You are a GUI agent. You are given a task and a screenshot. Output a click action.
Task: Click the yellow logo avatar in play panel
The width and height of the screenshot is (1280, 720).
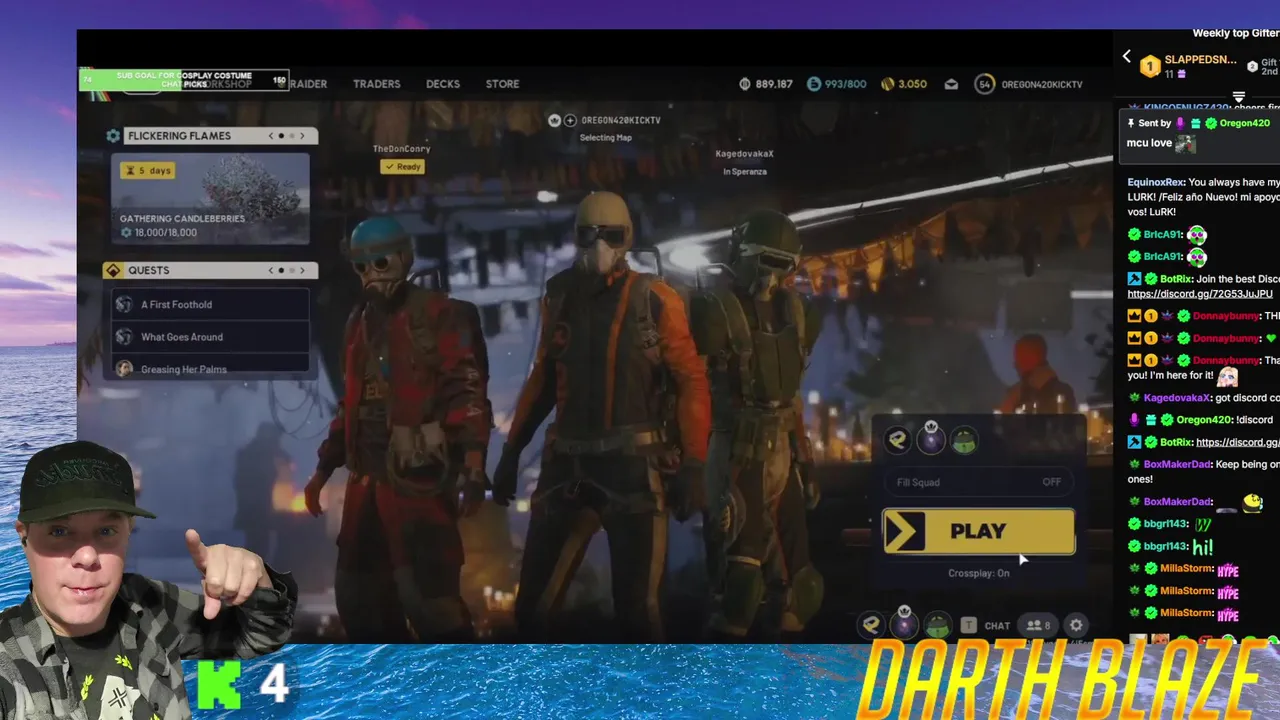point(897,440)
